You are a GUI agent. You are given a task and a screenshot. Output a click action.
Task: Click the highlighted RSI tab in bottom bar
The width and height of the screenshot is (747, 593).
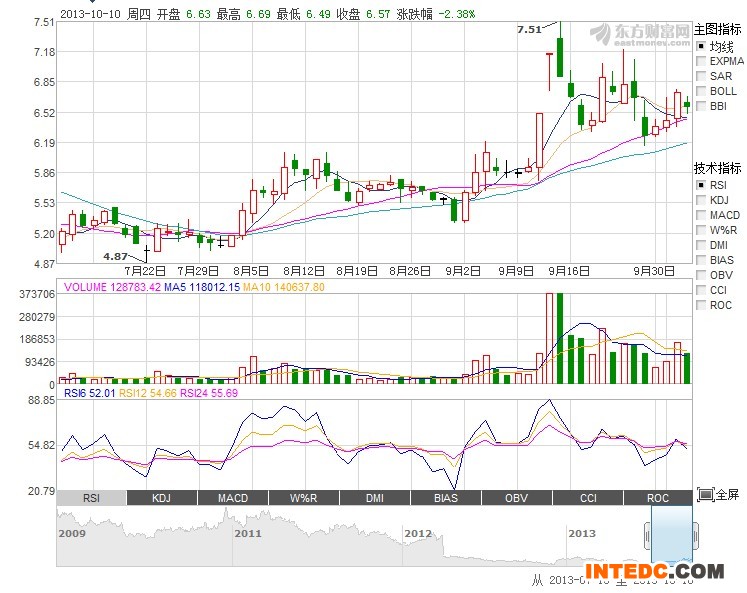pyautogui.click(x=91, y=498)
